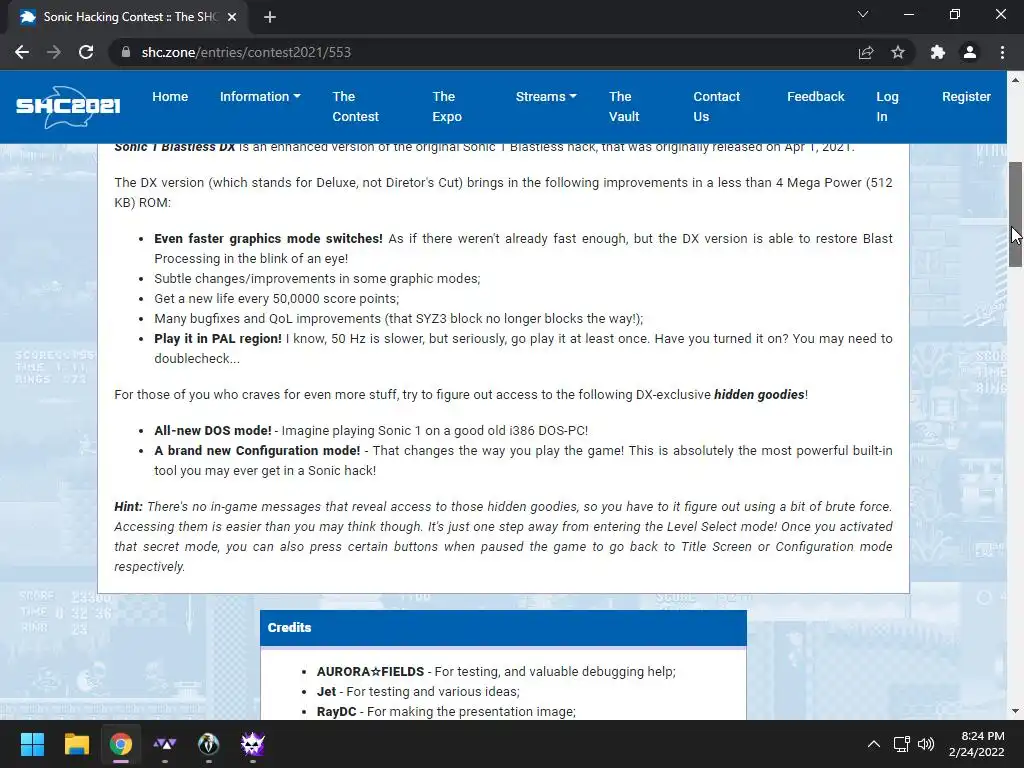The width and height of the screenshot is (1024, 768).
Task: Open the Contact Us nav link
Action: pos(716,106)
